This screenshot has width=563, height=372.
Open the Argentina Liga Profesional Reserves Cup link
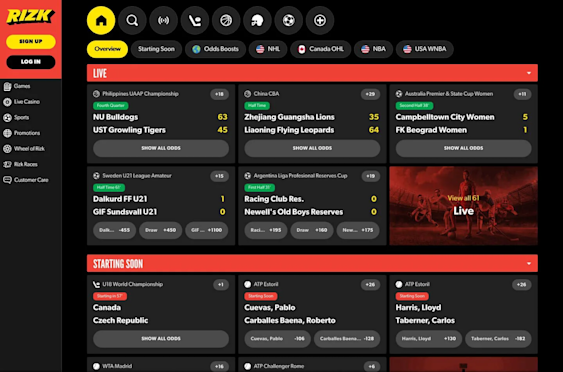tap(300, 176)
